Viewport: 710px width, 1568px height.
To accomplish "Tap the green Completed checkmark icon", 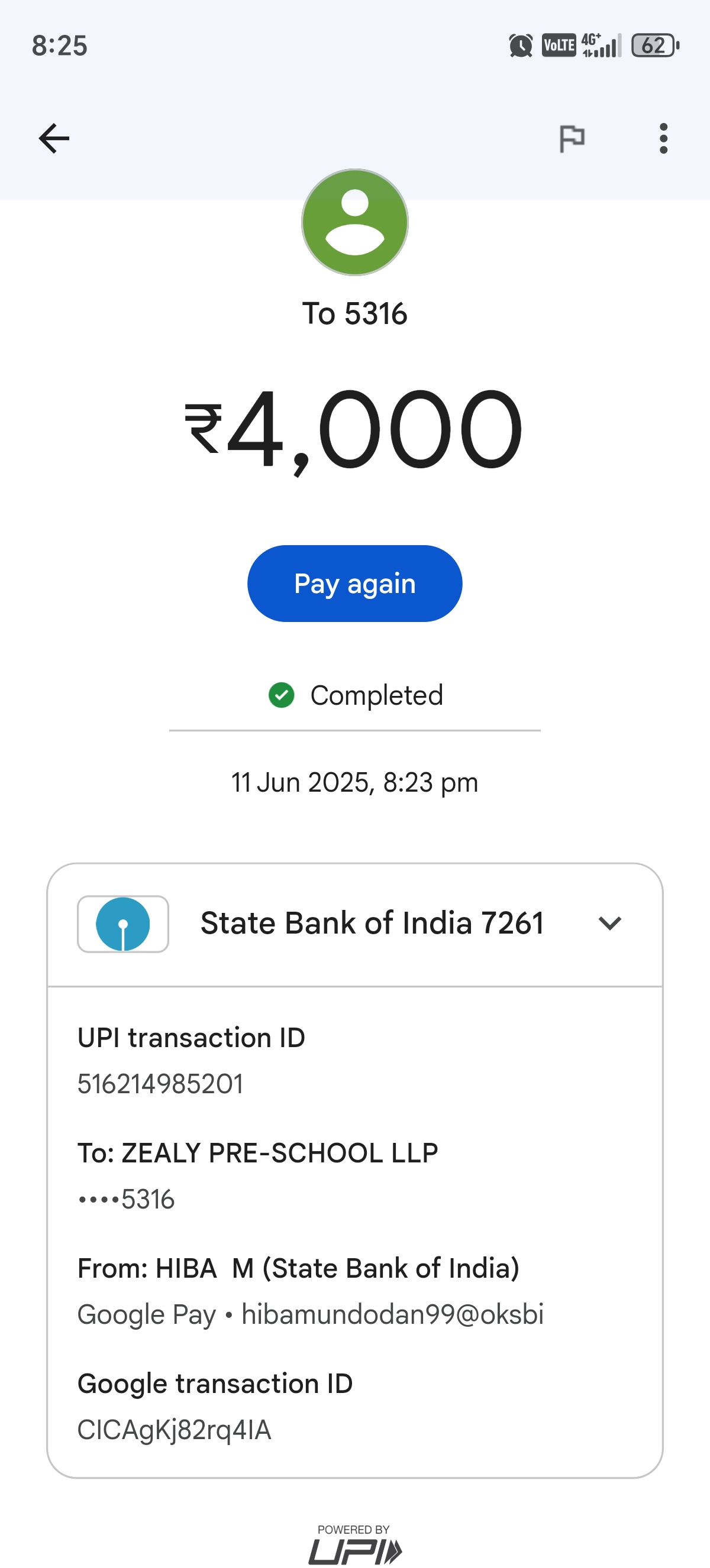I will point(281,695).
